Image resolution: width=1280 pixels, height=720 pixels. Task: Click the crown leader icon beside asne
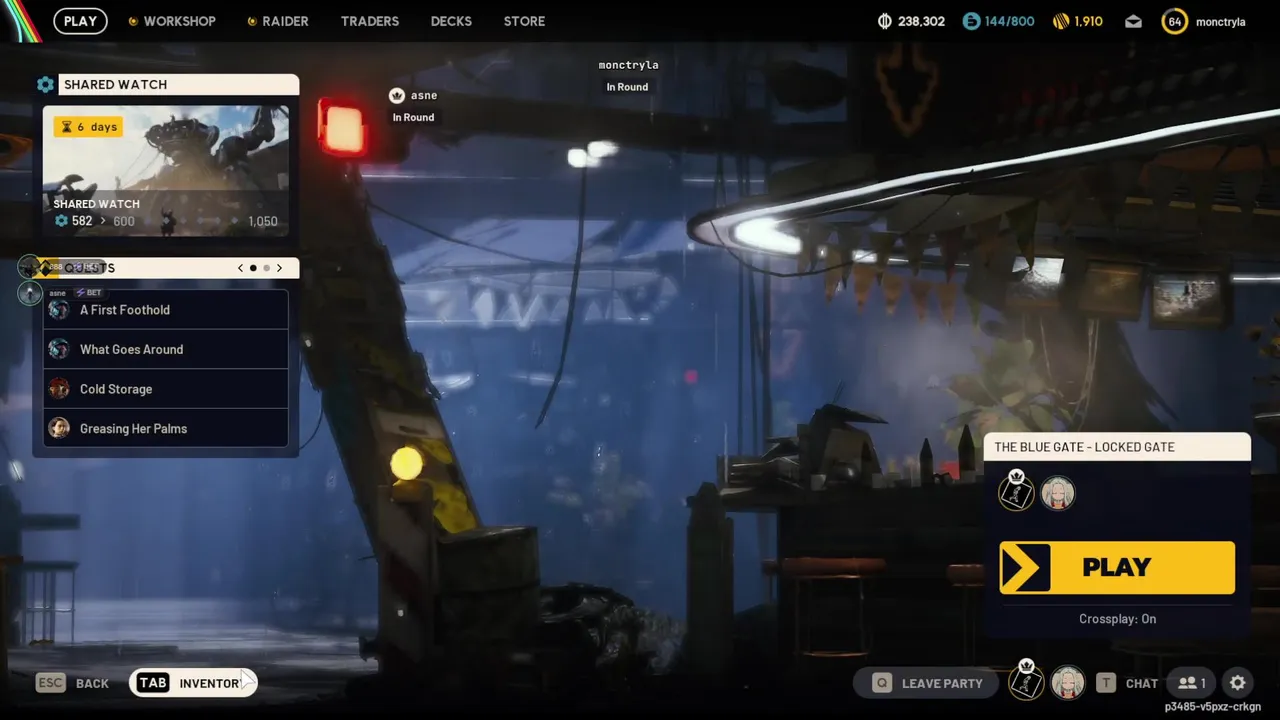(x=397, y=96)
